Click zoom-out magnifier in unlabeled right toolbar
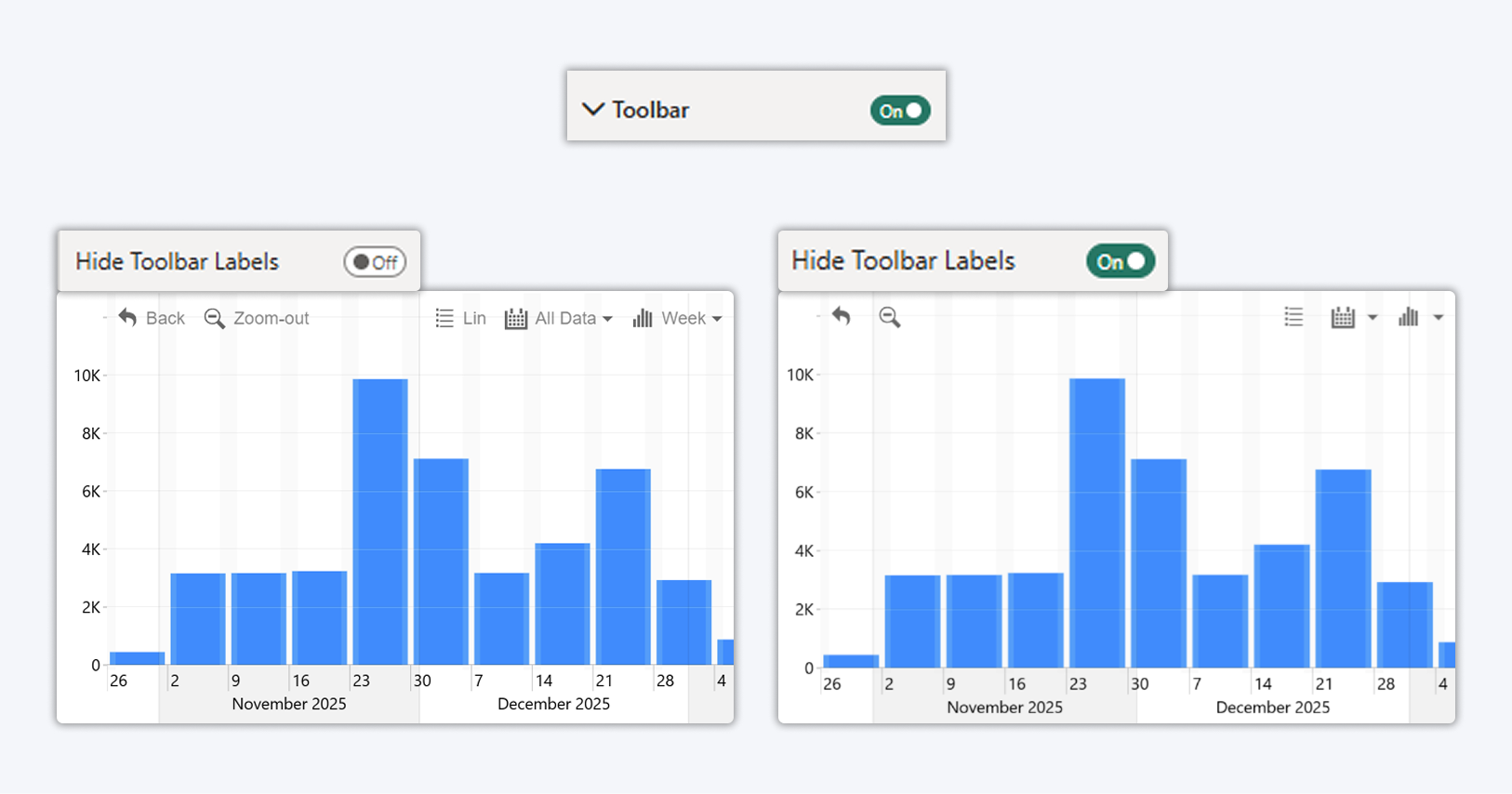 [889, 317]
